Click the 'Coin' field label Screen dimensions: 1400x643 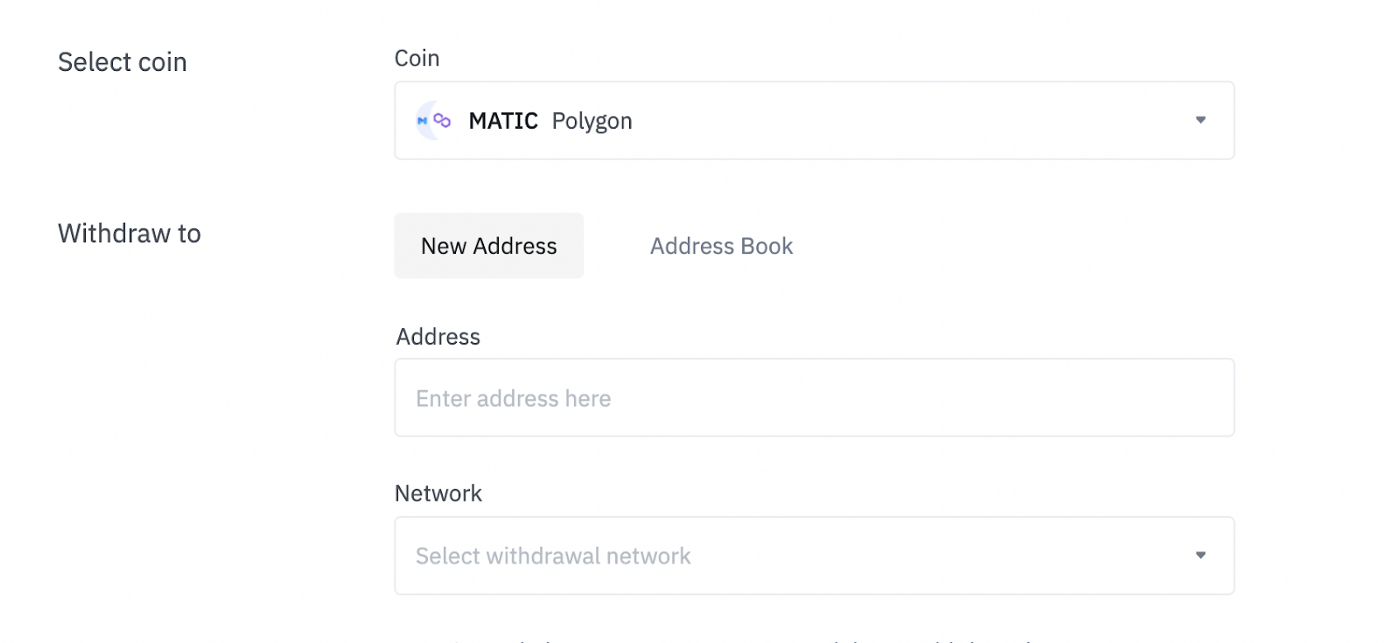coord(417,58)
